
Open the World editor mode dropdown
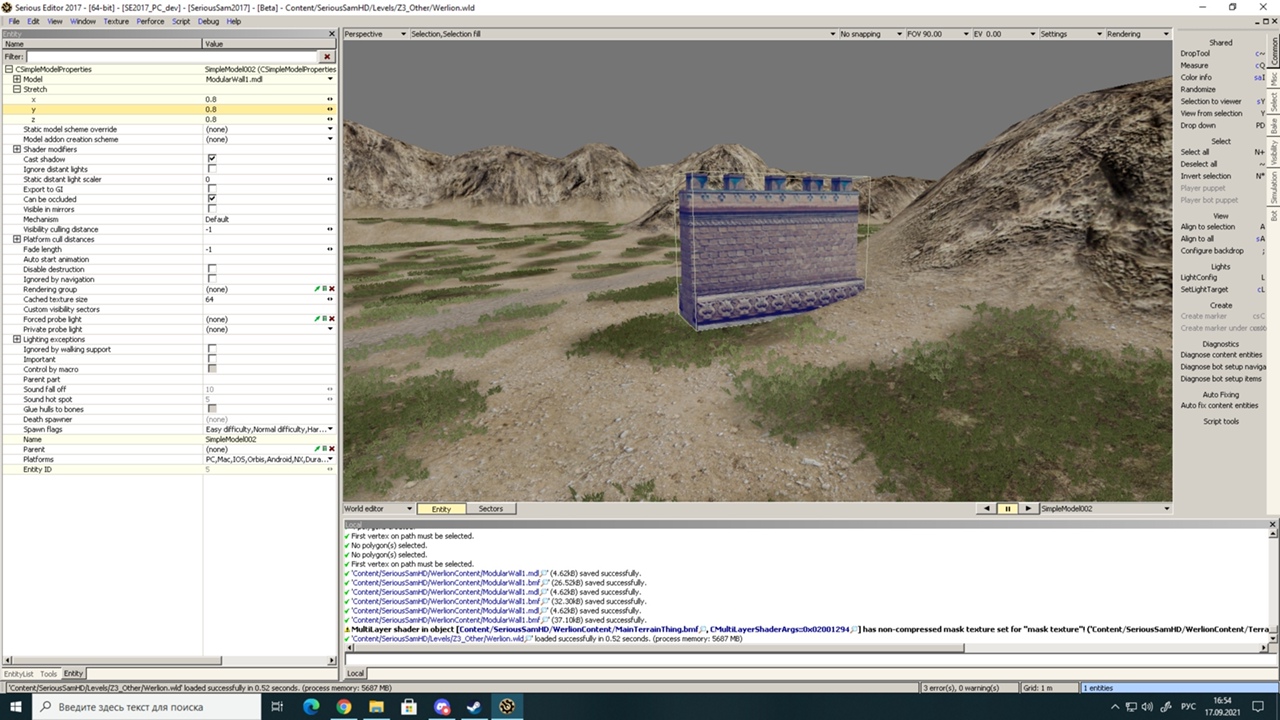coord(378,509)
